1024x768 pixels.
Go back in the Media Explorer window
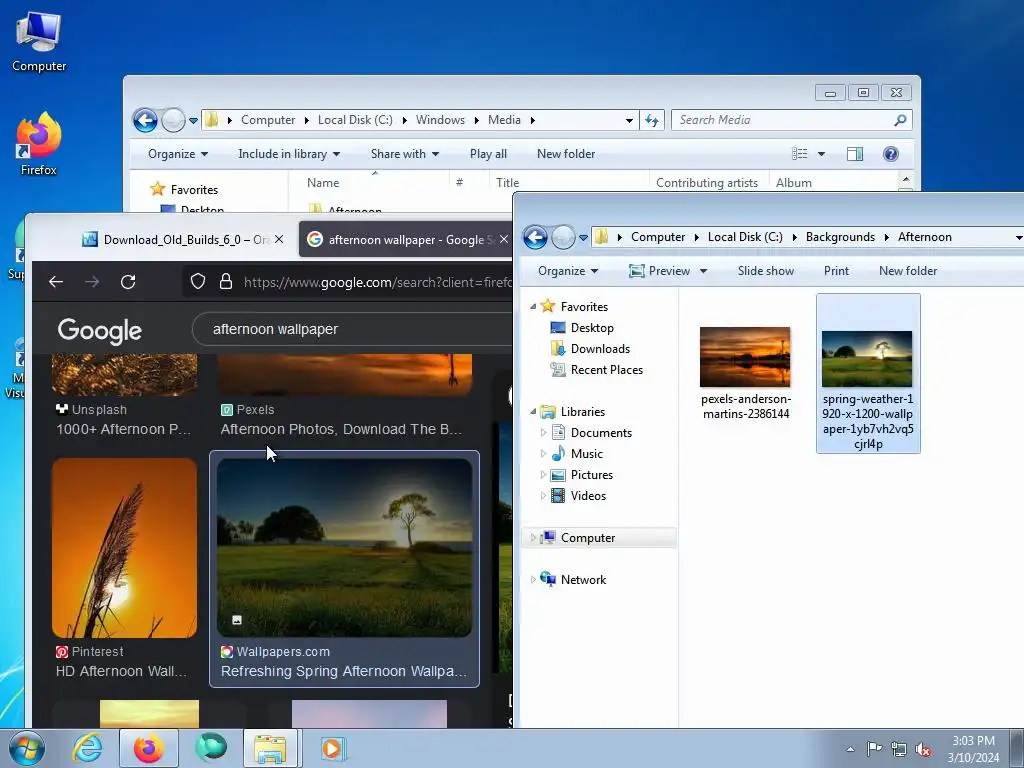pos(145,120)
